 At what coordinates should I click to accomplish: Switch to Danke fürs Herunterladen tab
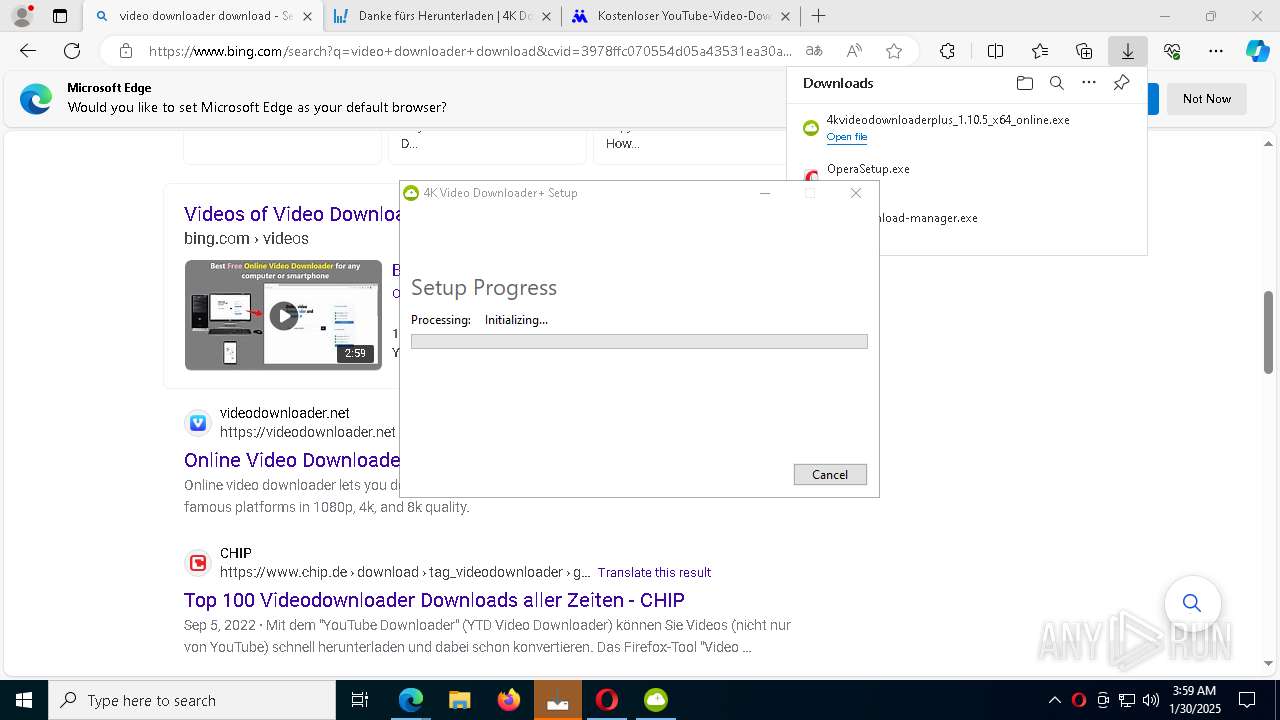pyautogui.click(x=444, y=16)
